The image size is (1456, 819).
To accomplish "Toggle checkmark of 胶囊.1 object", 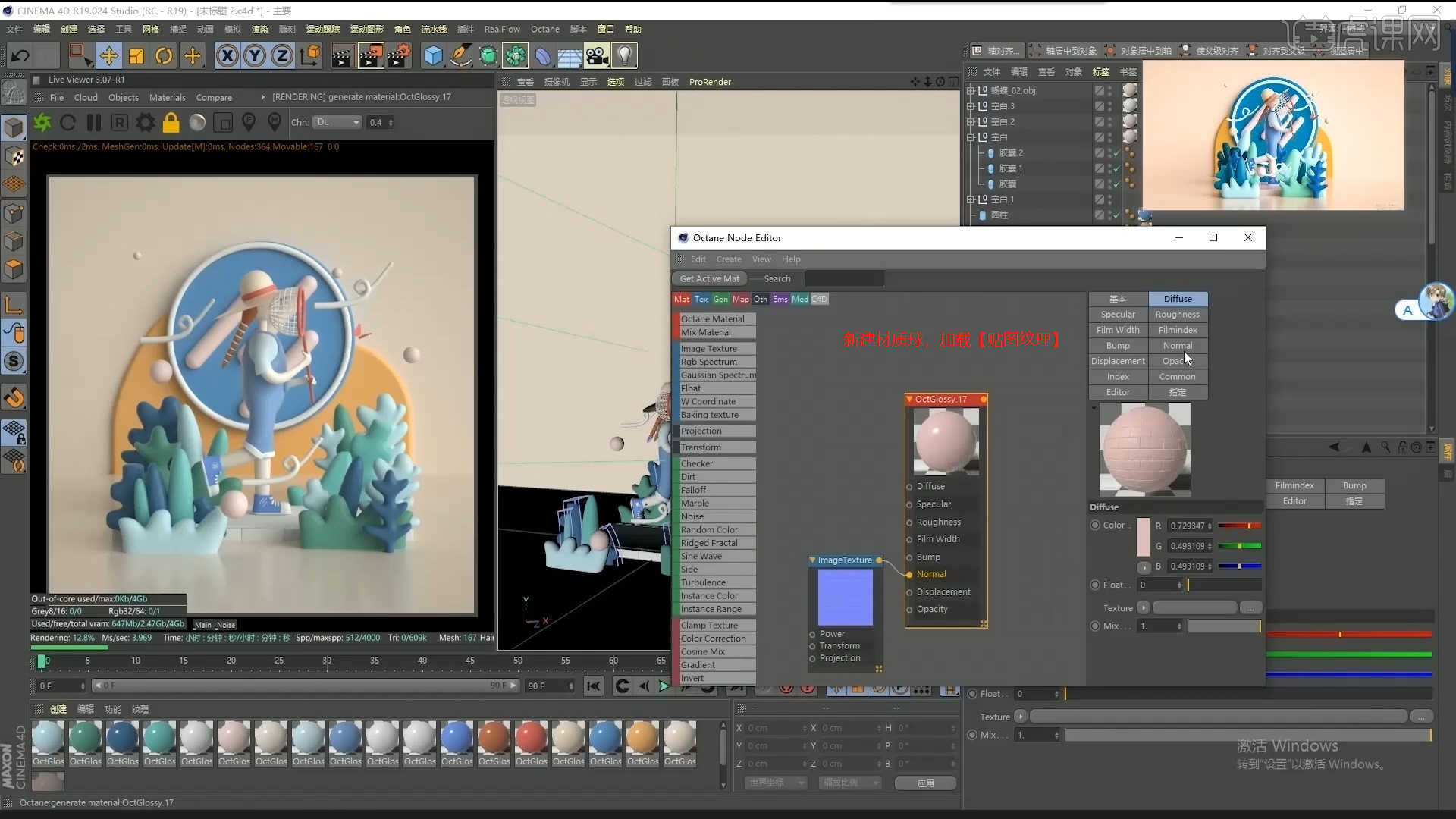I will click(1118, 168).
